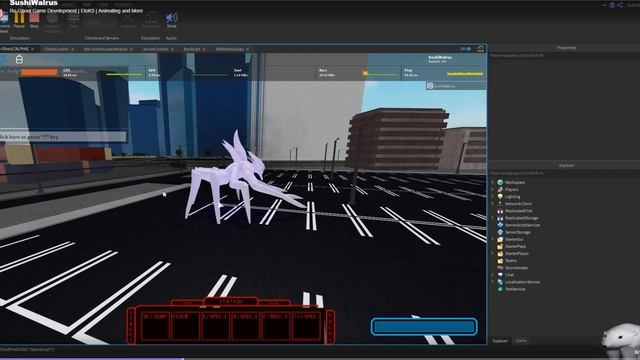The height and width of the screenshot is (360, 640).
Task: Click the ReplicatedStorage icon in Explorer
Action: point(500,218)
